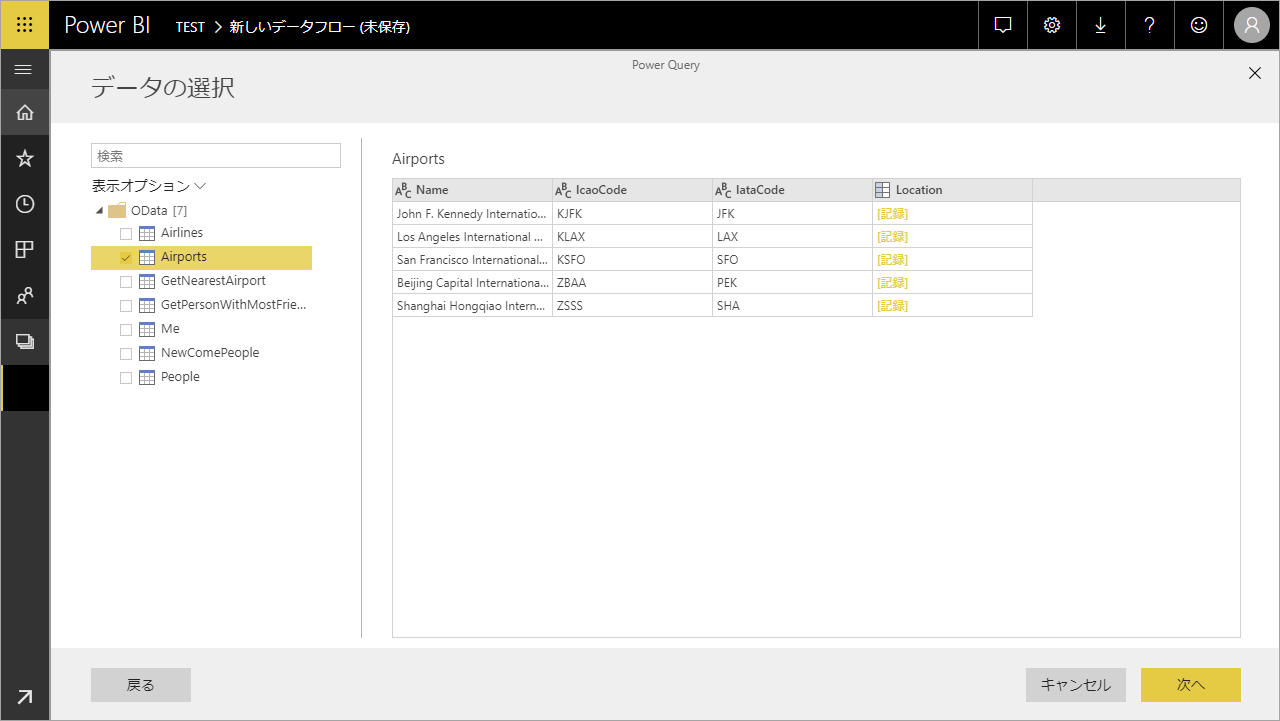
Task: Open the [記録] link in JFK's Location cell
Action: [893, 213]
